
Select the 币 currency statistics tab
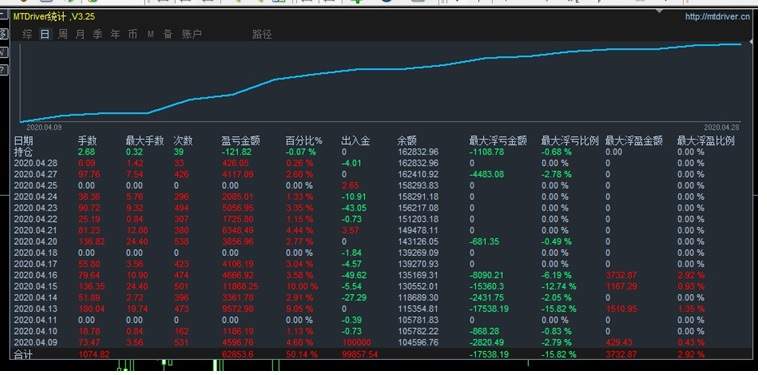click(133, 34)
